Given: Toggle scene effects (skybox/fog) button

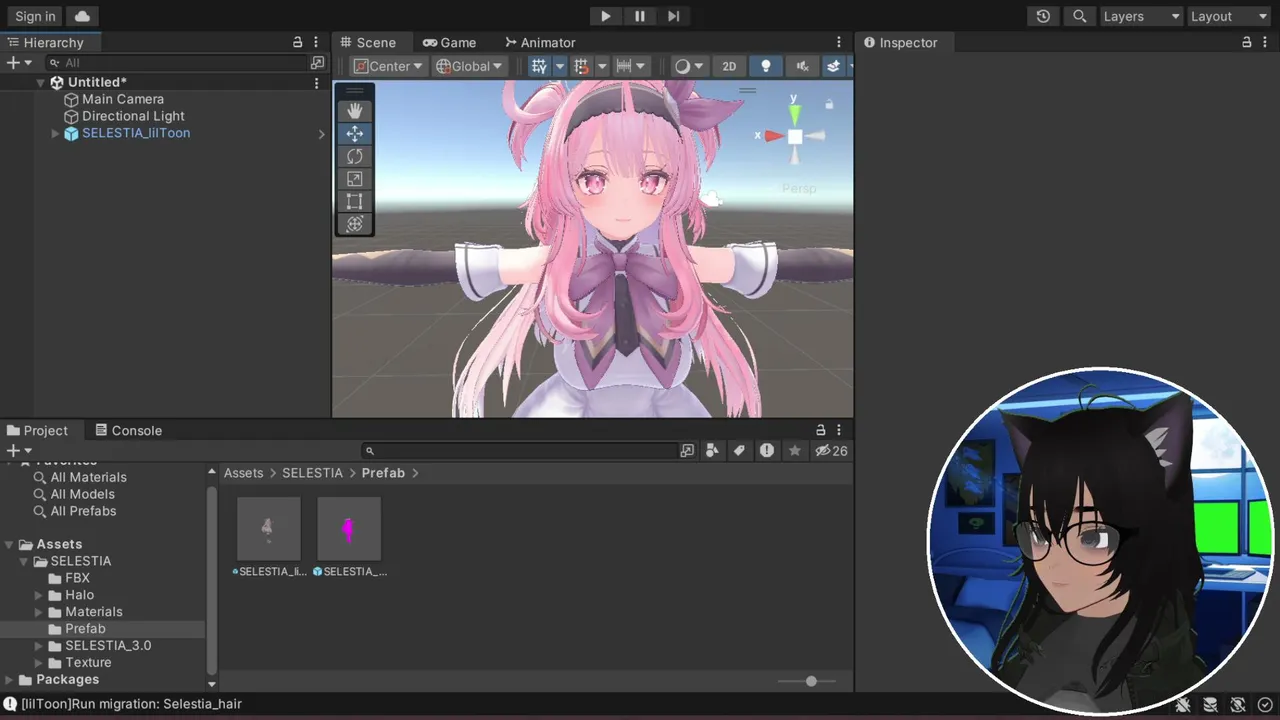Looking at the screenshot, I should pyautogui.click(x=833, y=66).
